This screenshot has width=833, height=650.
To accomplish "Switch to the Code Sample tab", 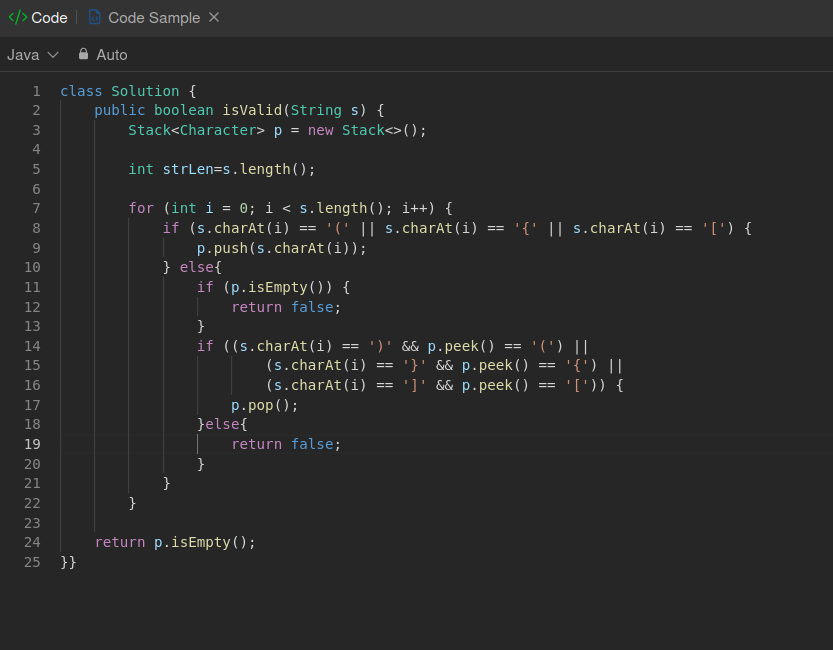I will (154, 18).
